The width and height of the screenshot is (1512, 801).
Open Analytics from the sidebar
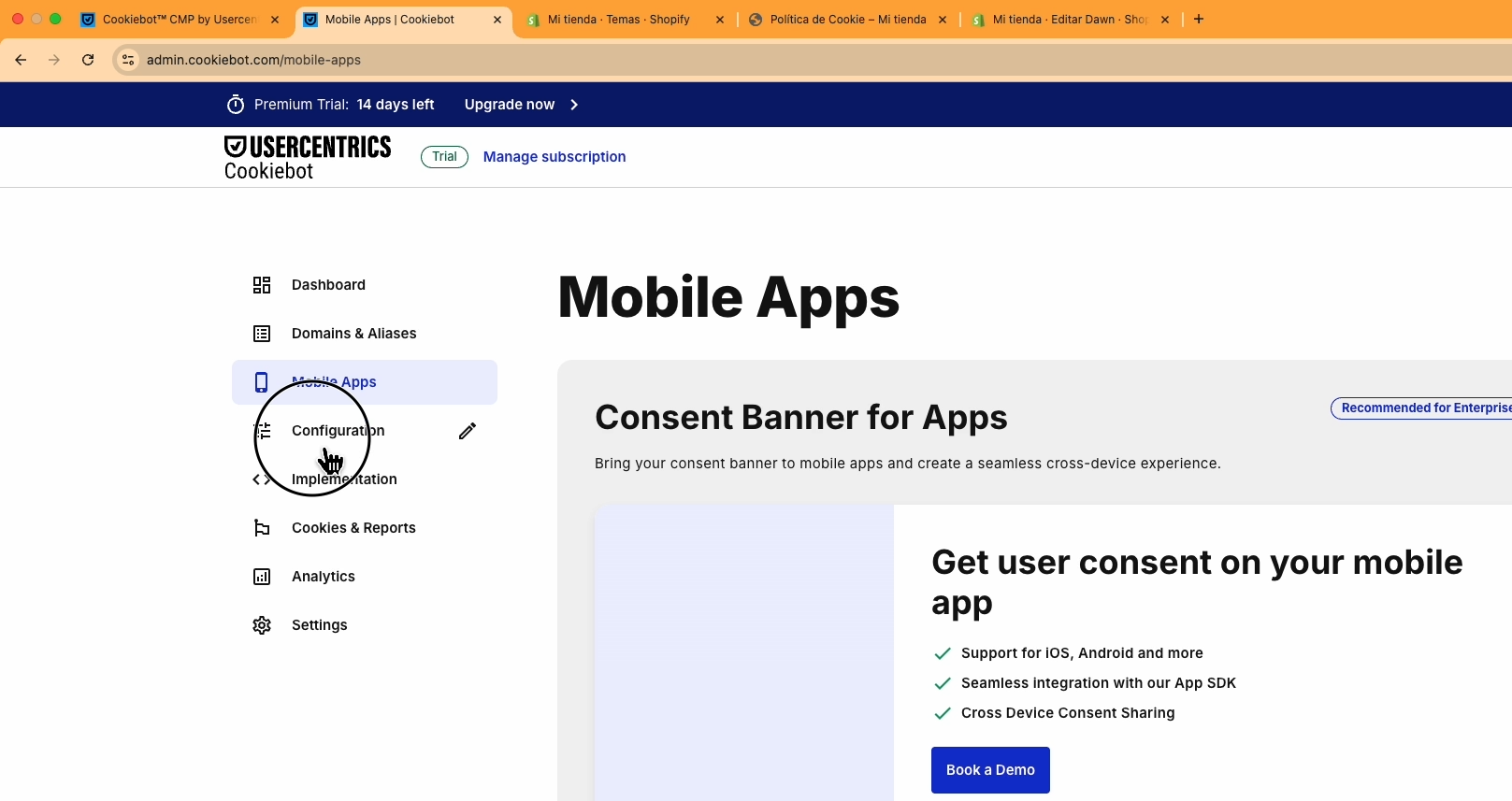click(365, 577)
